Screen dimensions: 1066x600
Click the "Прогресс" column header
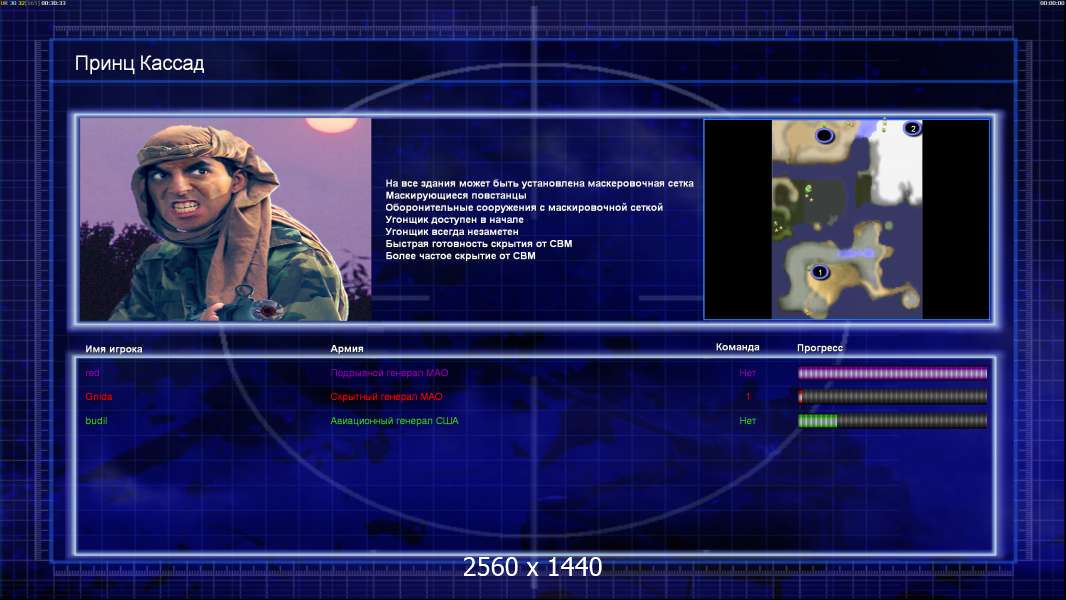[x=820, y=348]
